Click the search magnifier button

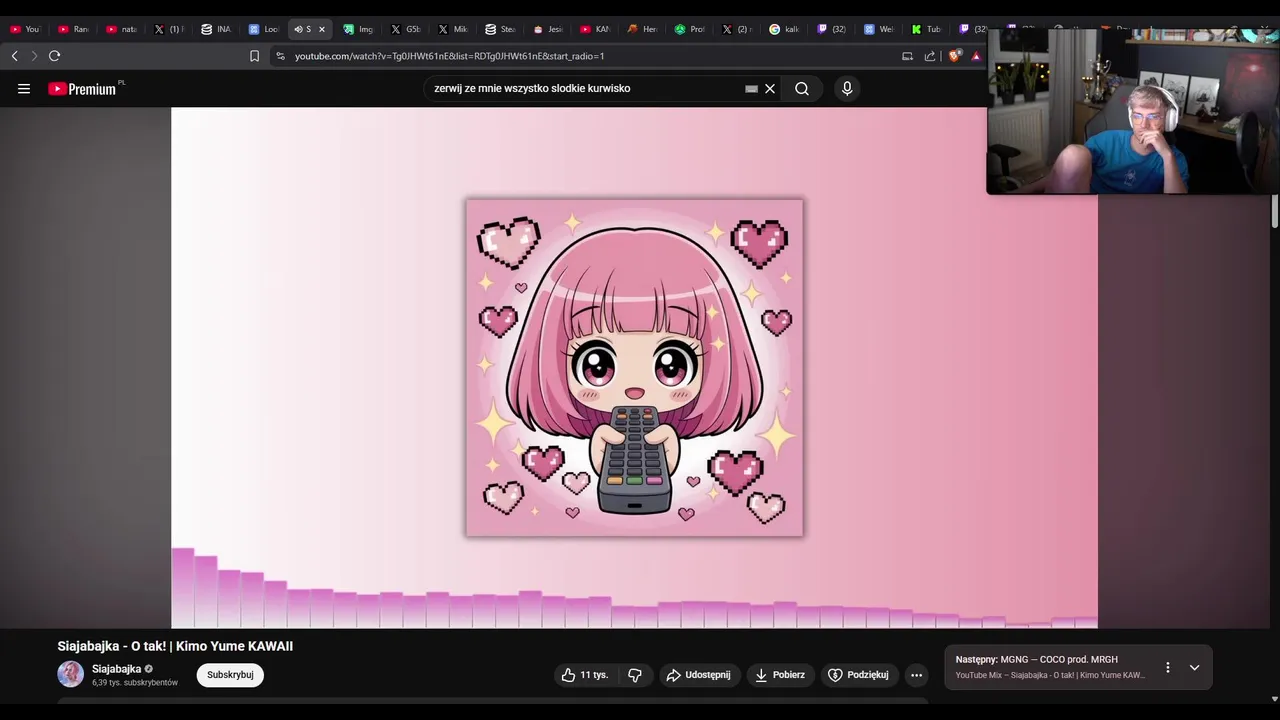pyautogui.click(x=802, y=89)
